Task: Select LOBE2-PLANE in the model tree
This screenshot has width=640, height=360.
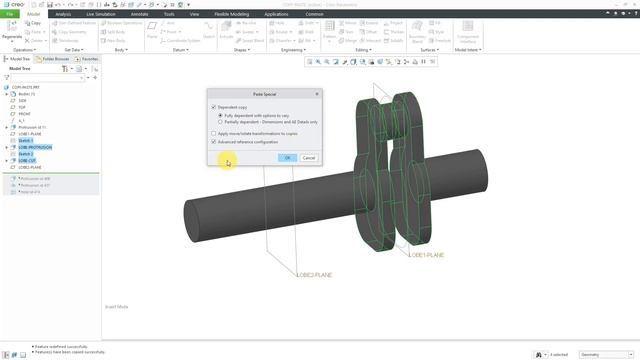Action: (30, 167)
